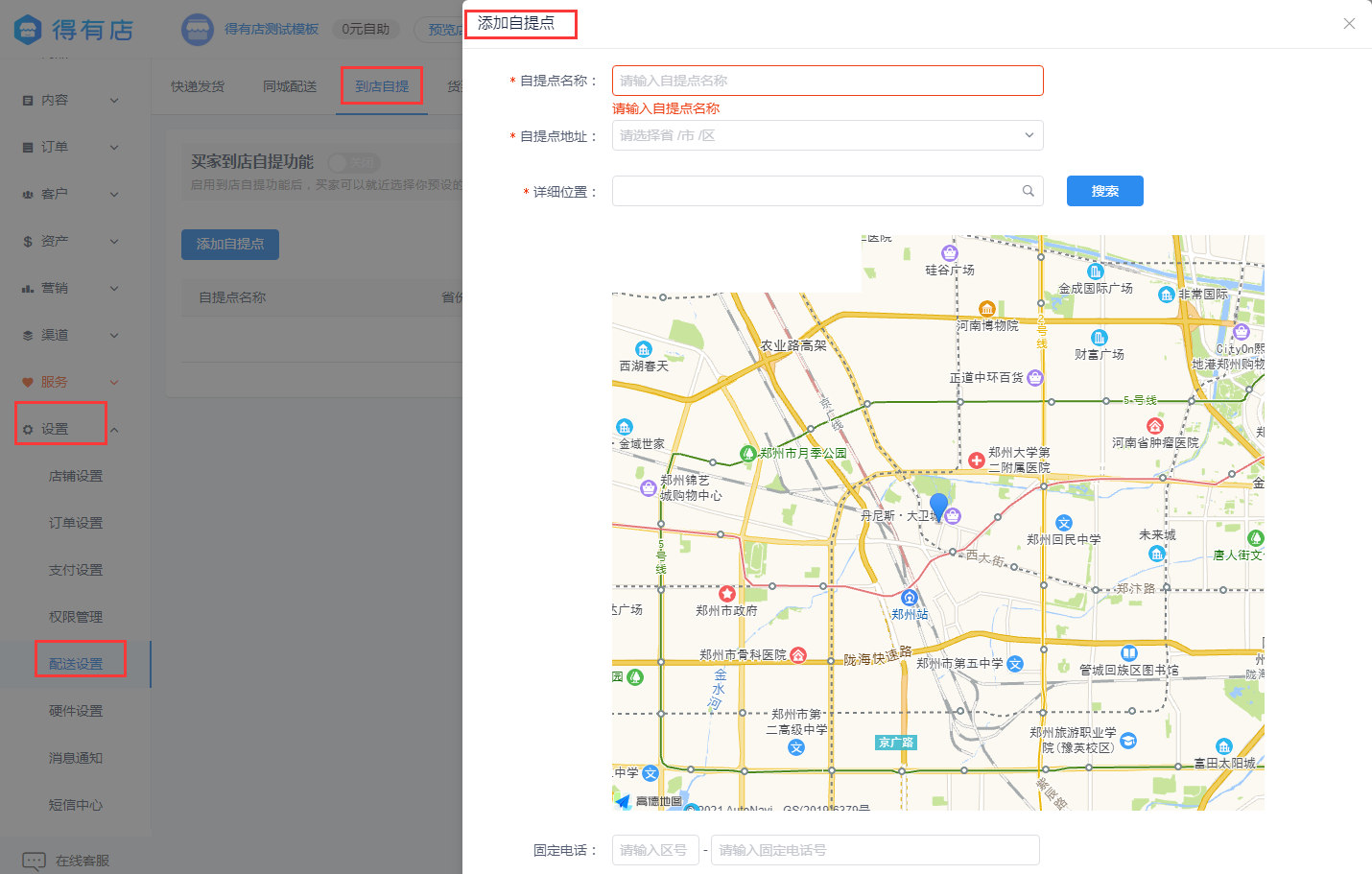Close the 添加自提点 dialog

coord(1349,23)
